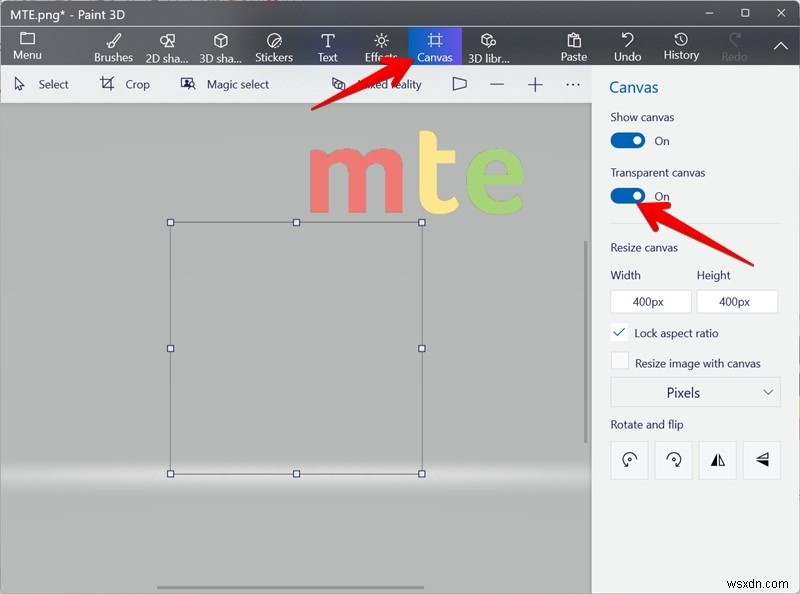
Task: Open the 2D shapes panel
Action: click(166, 46)
